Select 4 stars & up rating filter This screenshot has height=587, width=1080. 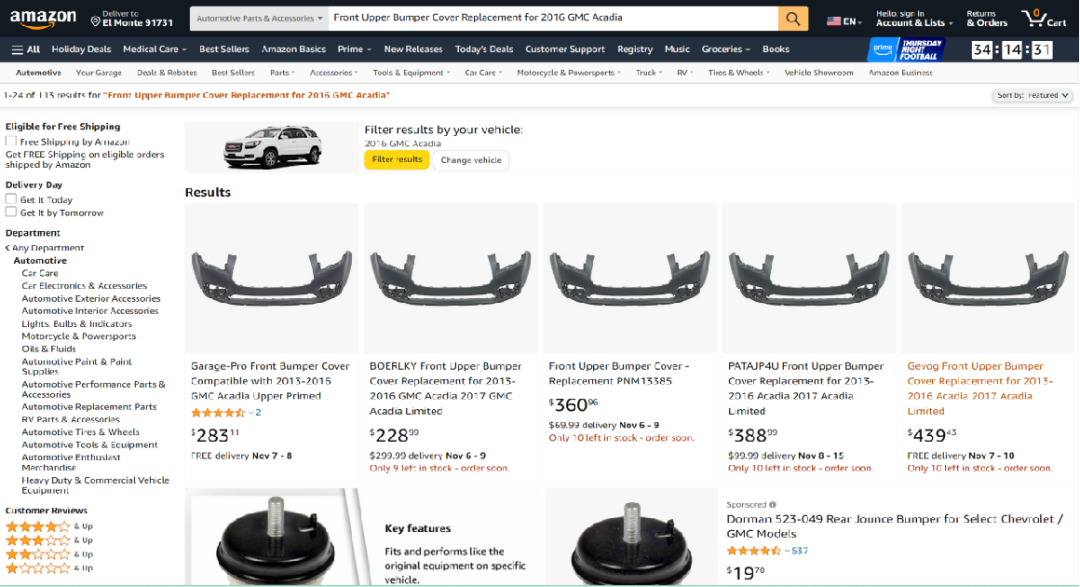tap(38, 526)
